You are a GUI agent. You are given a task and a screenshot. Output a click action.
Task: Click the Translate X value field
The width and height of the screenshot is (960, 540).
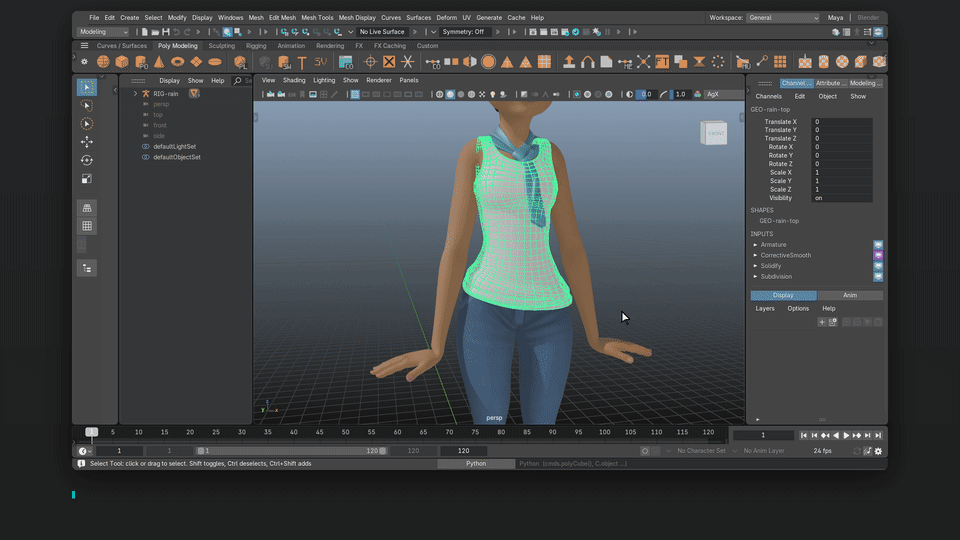842,122
